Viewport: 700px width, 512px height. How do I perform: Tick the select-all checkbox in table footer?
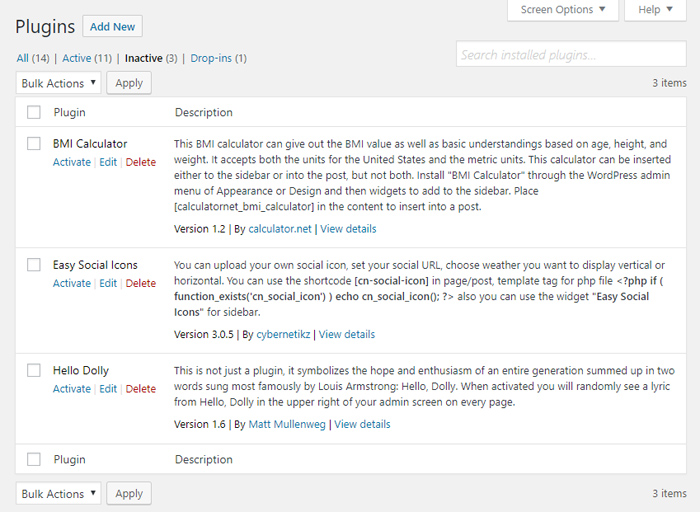pyautogui.click(x=34, y=459)
